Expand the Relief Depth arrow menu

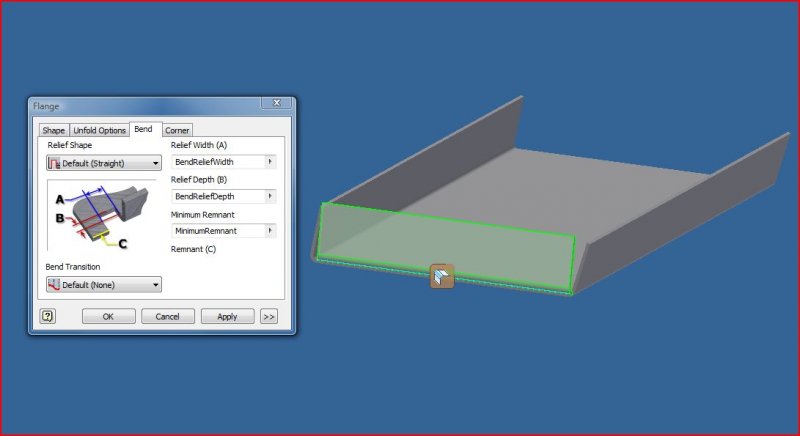(270, 196)
